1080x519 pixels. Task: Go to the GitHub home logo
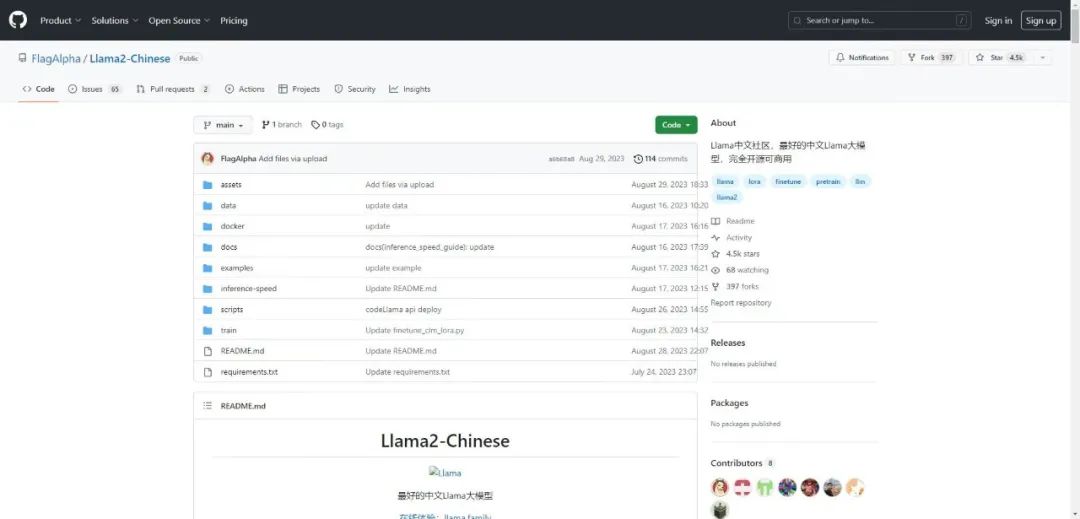[18, 20]
